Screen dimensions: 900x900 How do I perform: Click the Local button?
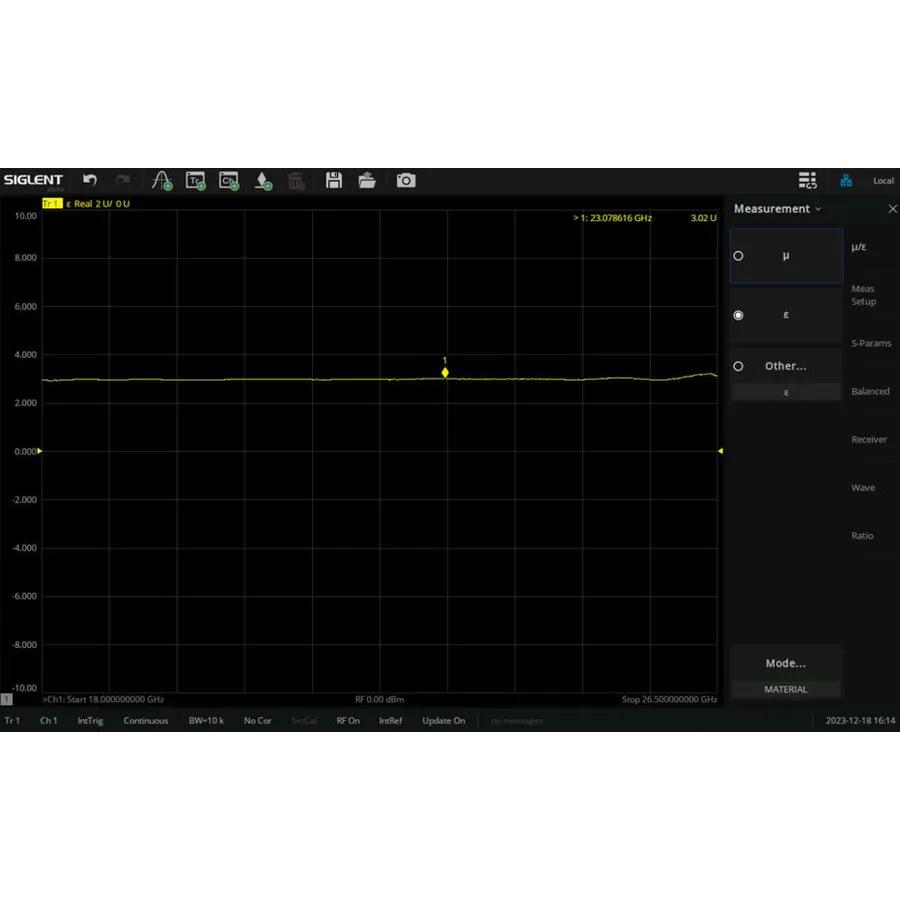coord(883,180)
